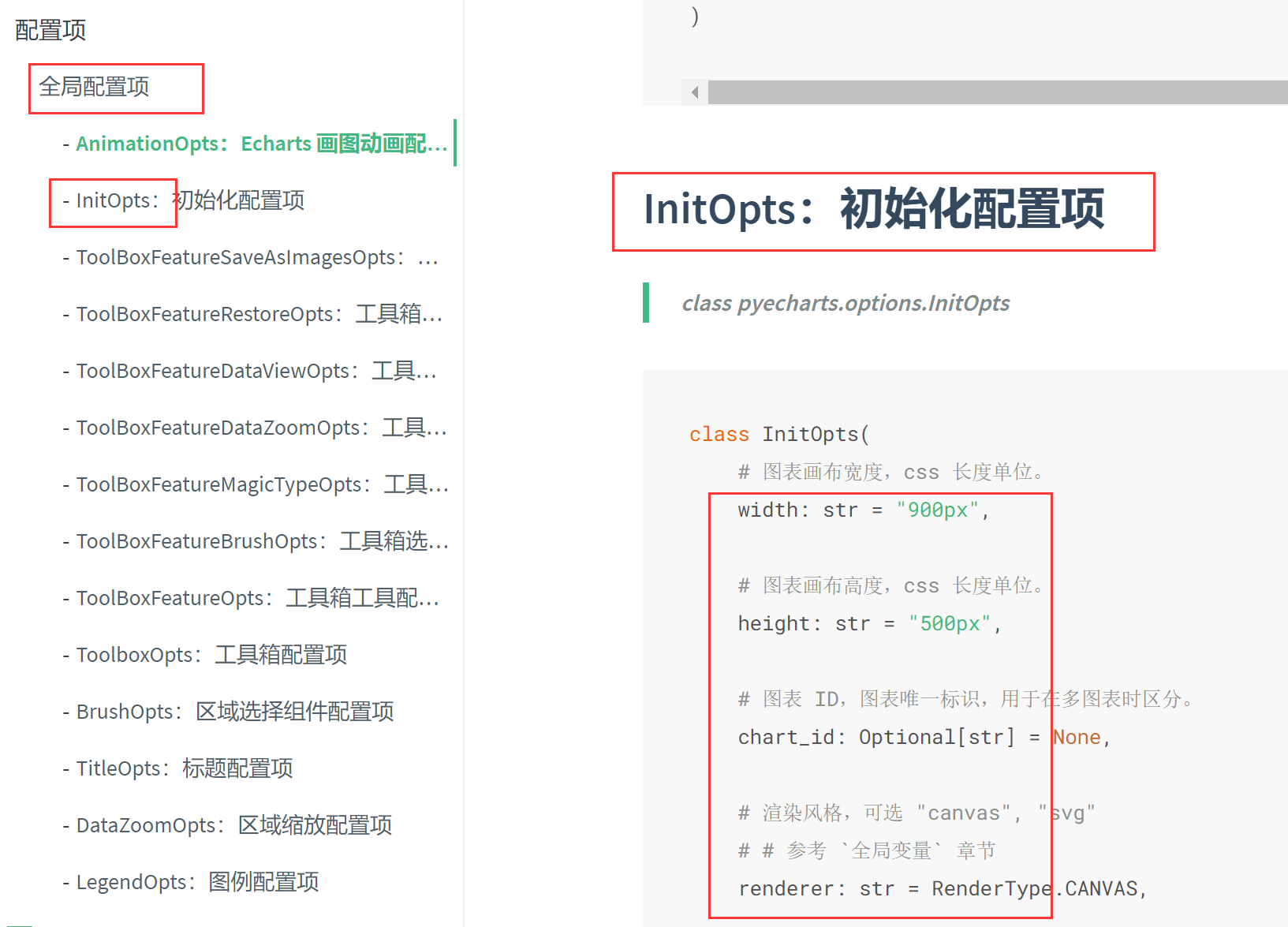
Task: Open ToolBoxFeatureMagicTypeOpts documentation
Action: pyautogui.click(x=258, y=484)
